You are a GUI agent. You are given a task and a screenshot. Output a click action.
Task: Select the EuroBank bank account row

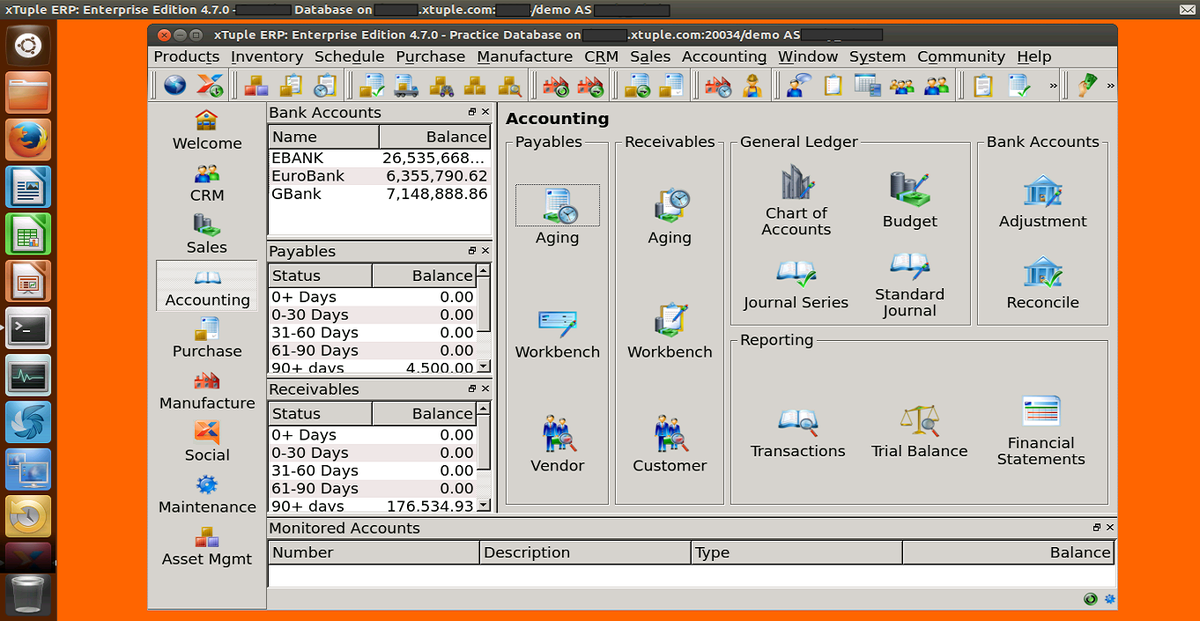pyautogui.click(x=379, y=176)
